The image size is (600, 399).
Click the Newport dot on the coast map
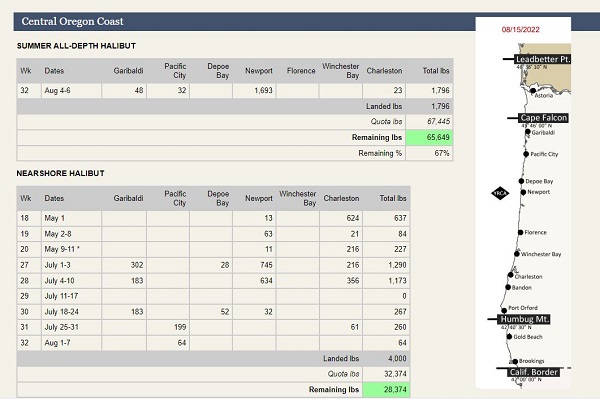point(523,192)
